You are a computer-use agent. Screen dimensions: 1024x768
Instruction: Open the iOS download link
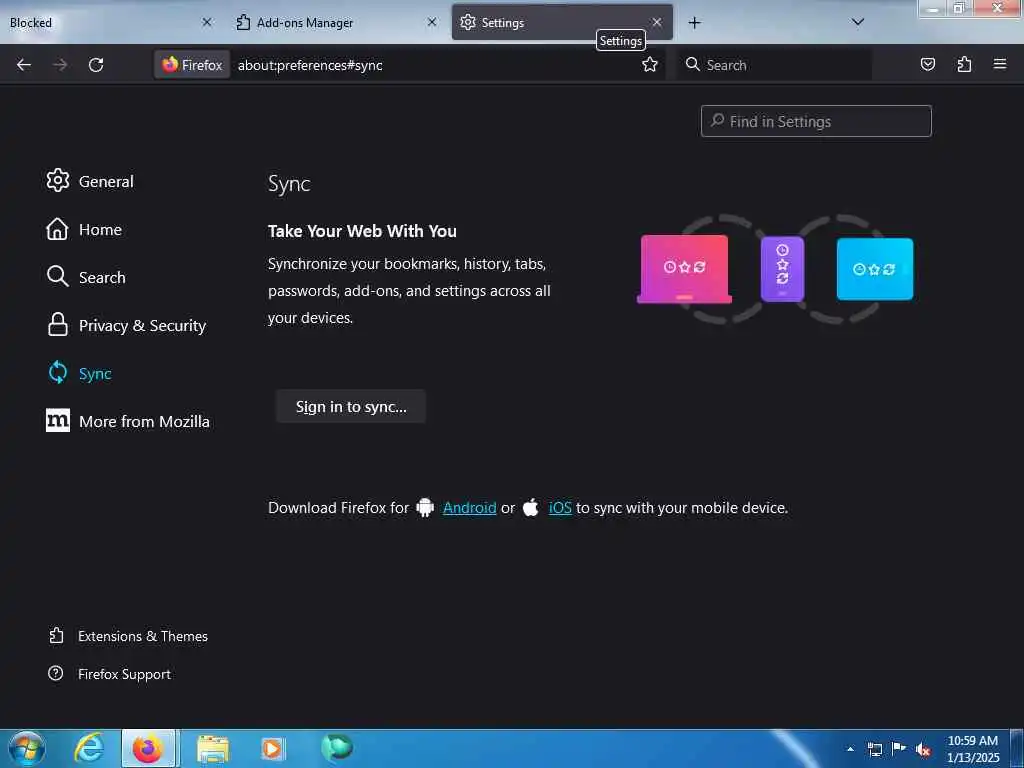coord(560,507)
